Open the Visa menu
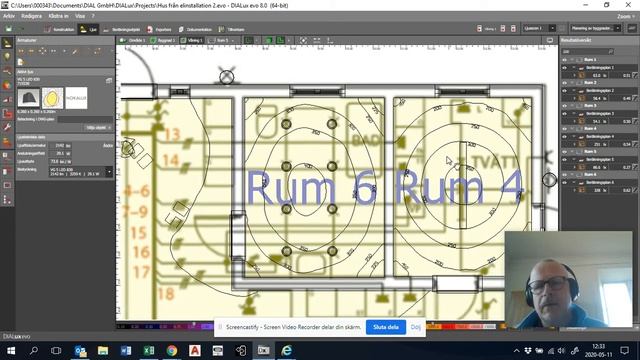This screenshot has width=640, height=360. click(80, 16)
